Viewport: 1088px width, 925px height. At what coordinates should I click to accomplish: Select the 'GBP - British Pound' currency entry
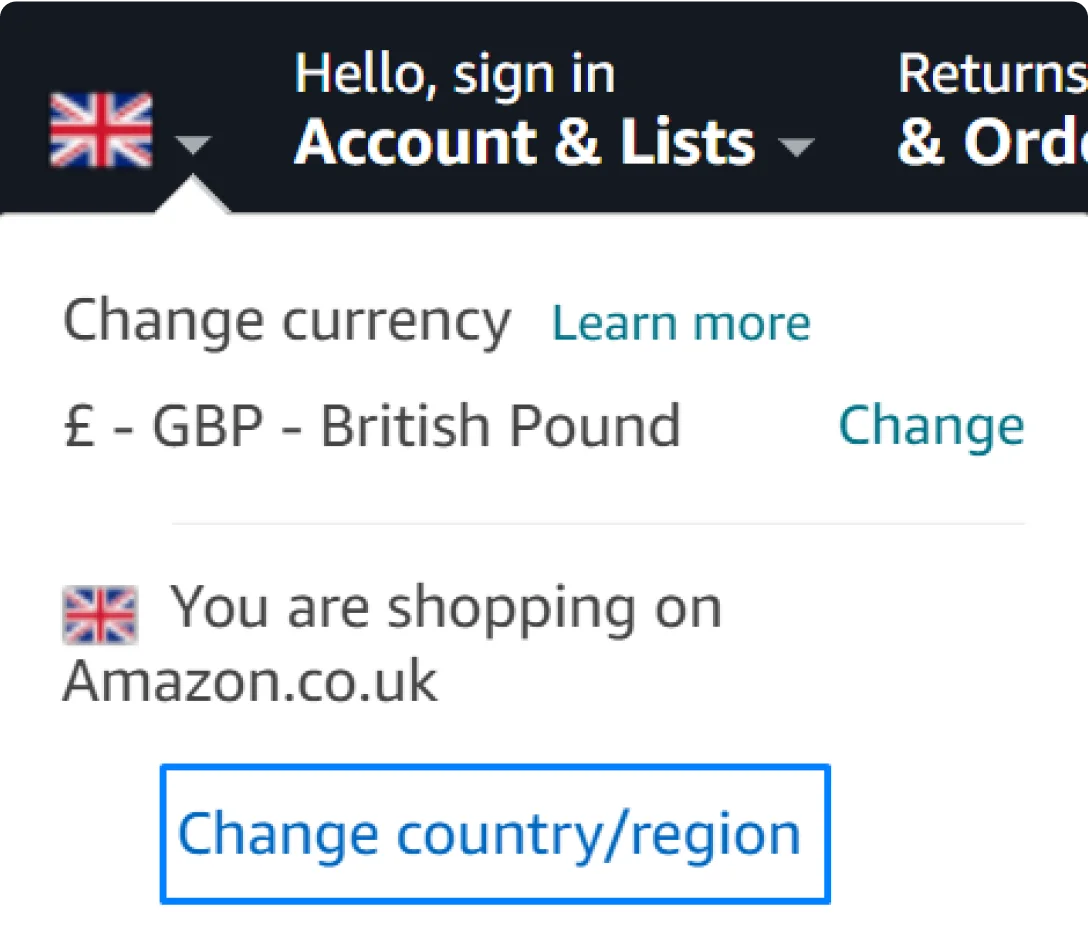point(372,424)
